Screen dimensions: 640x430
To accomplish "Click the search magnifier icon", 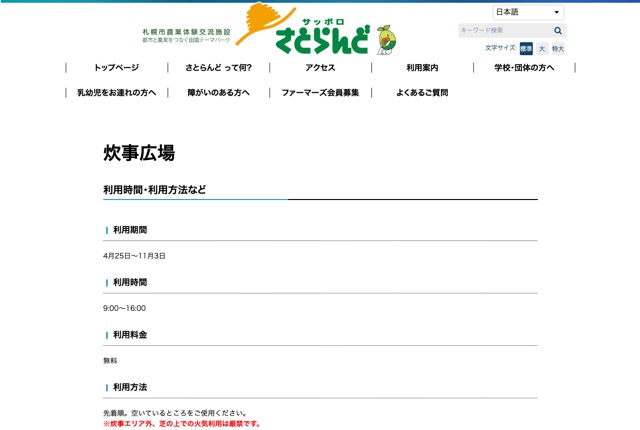I will 558,31.
